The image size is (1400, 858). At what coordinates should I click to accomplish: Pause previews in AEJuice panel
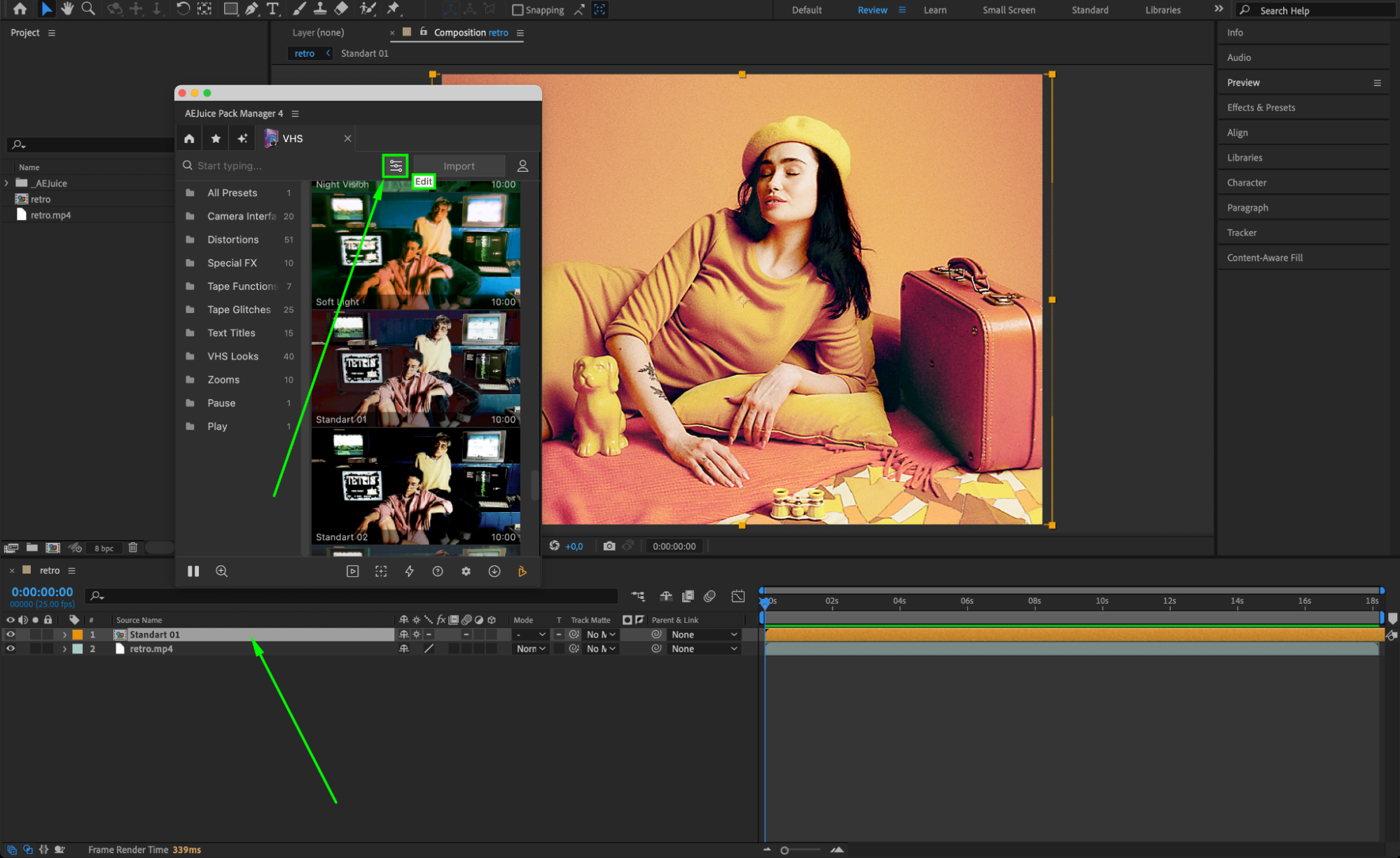(x=193, y=571)
